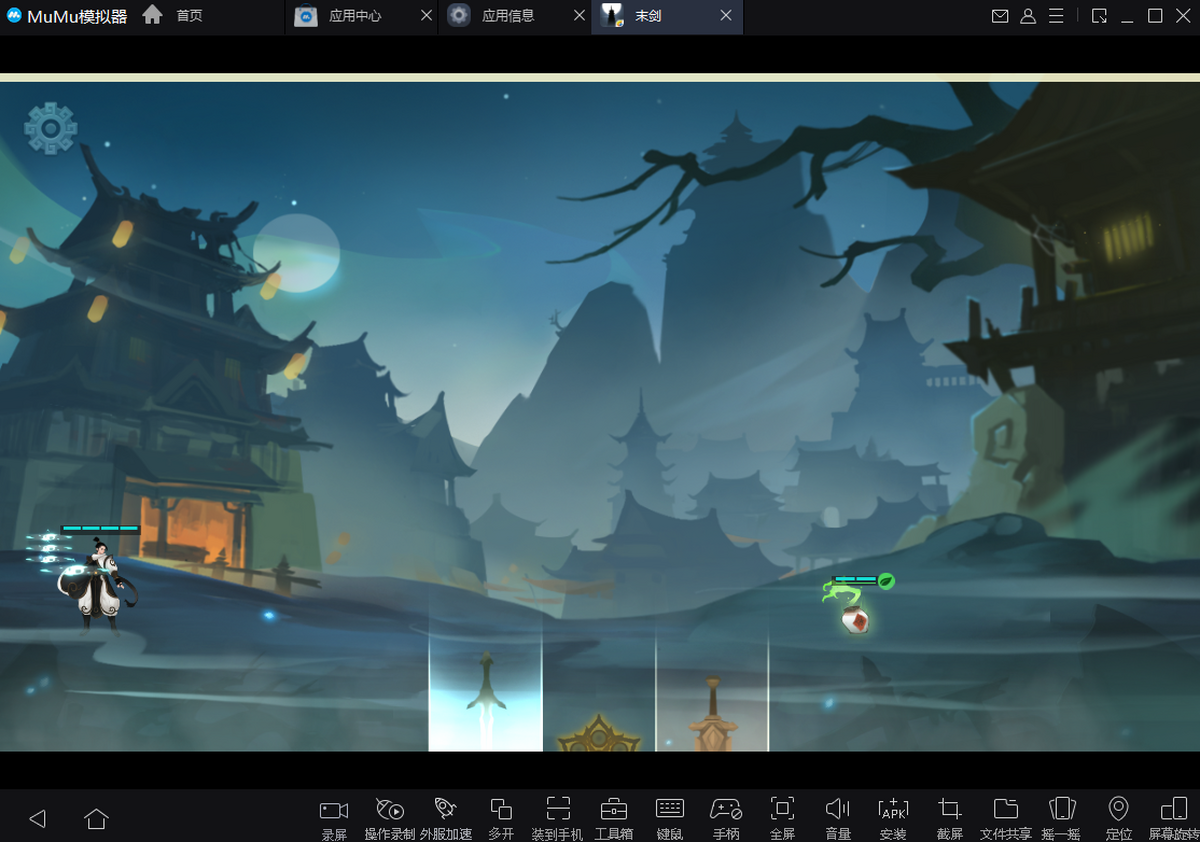The image size is (1200, 842).
Task: Open the hamburger menu in the title bar
Action: (1056, 16)
